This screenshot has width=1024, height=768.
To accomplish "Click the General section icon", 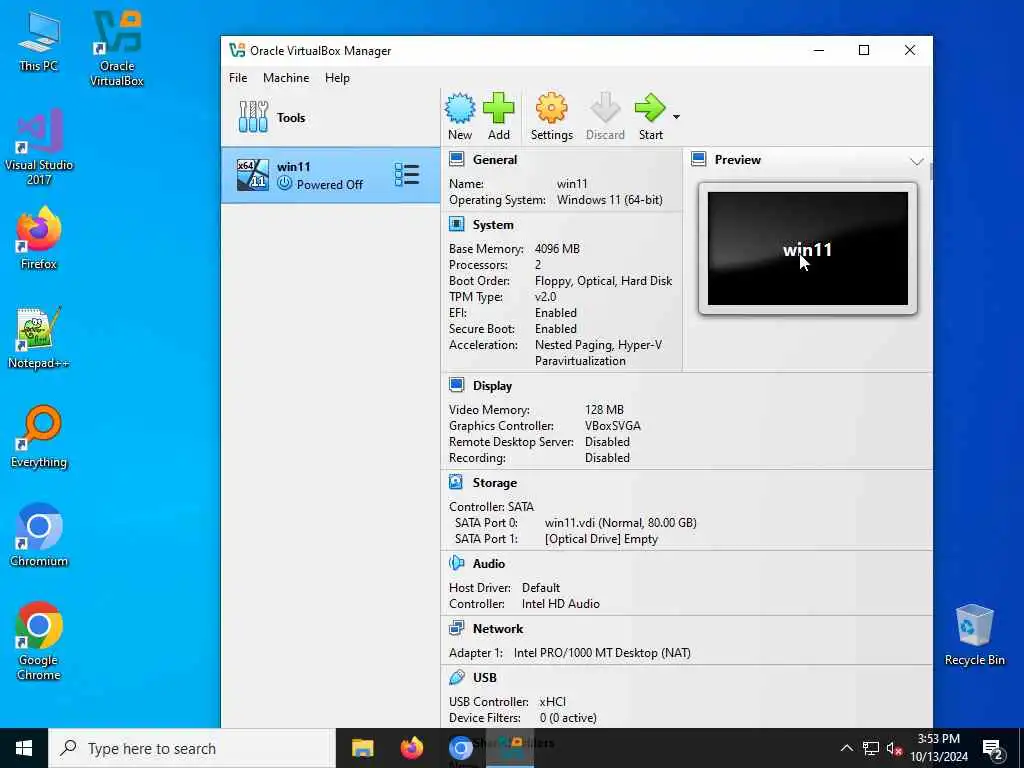I will [456, 159].
